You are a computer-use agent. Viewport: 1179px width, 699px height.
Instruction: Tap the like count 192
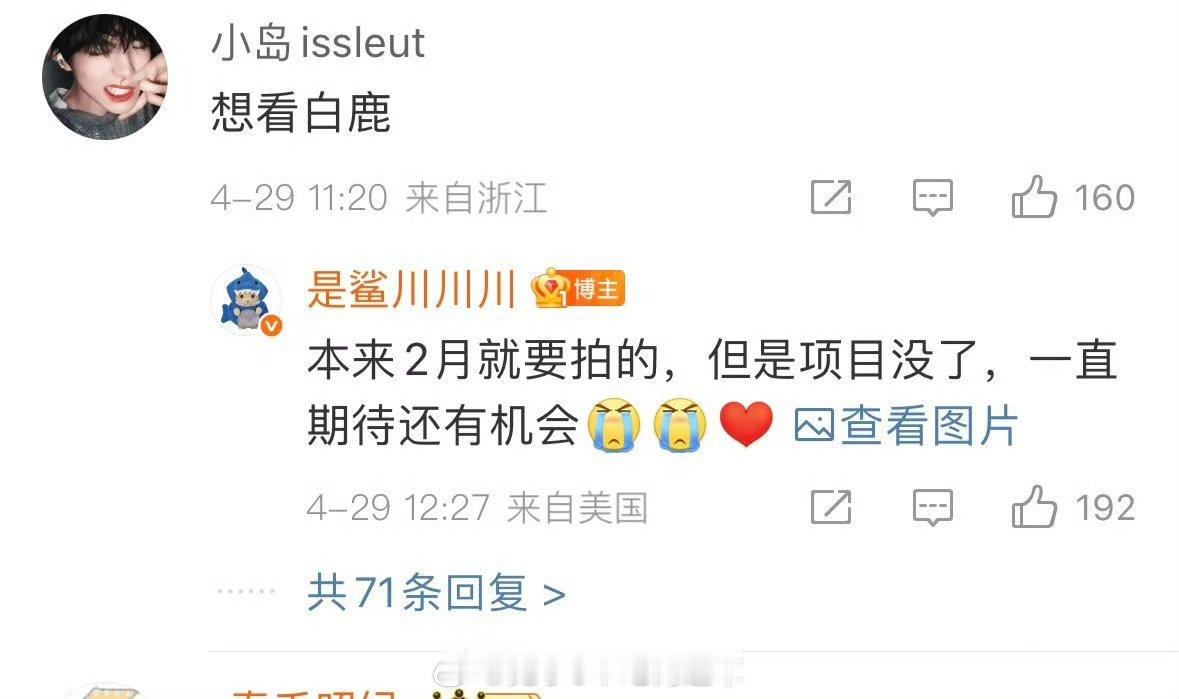(1104, 508)
